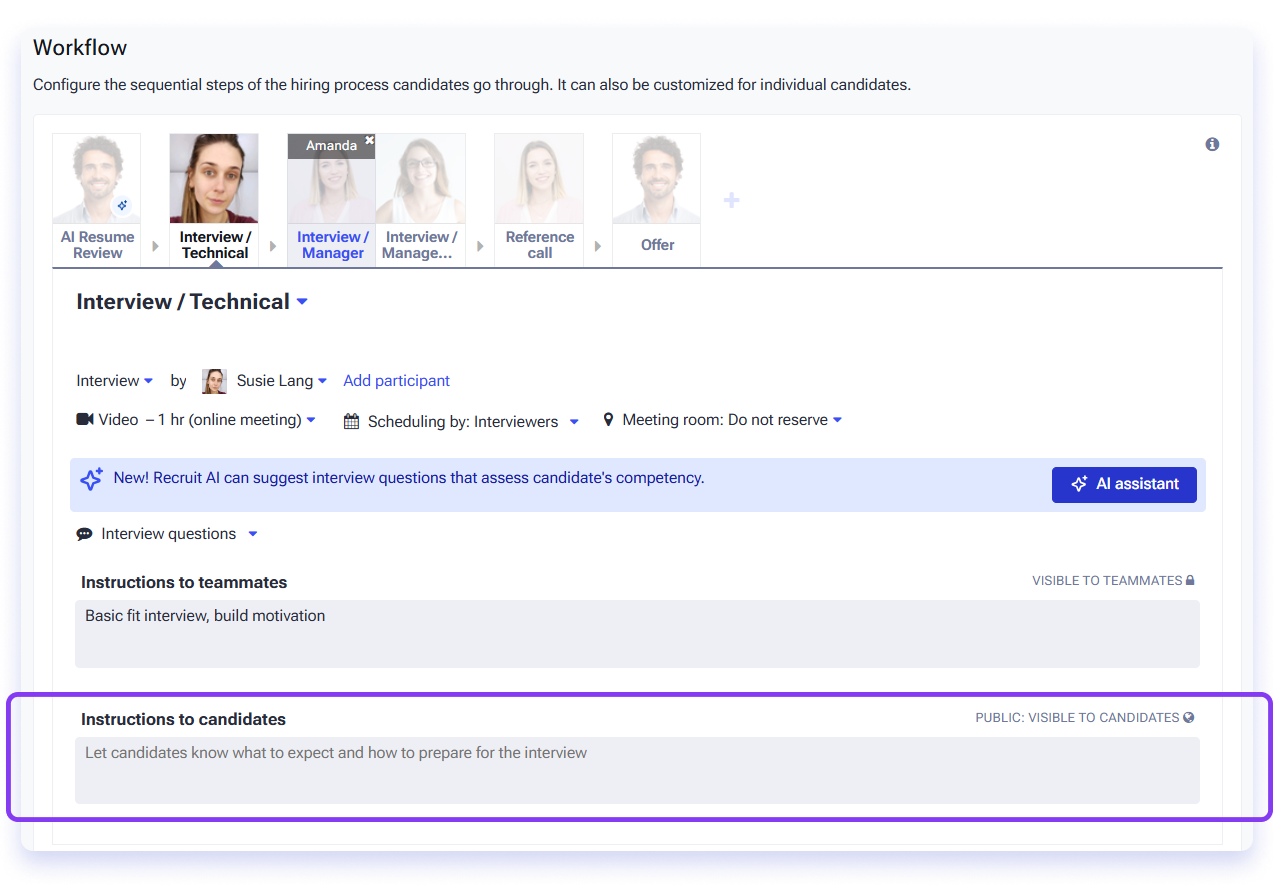Click the info icon in the workflow panel
The image size is (1273, 889).
[1212, 144]
